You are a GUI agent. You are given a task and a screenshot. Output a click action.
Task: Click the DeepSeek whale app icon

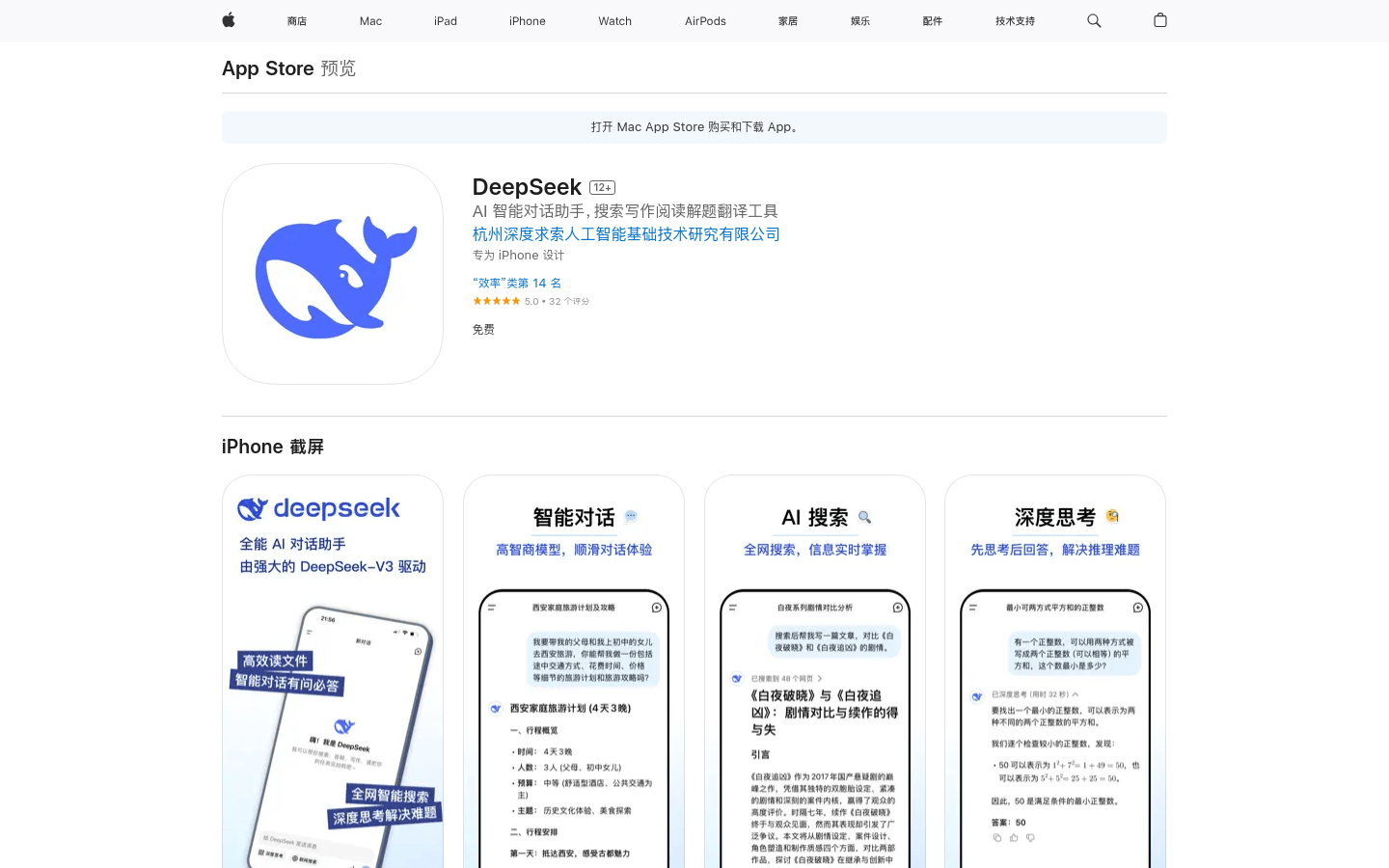tap(333, 274)
